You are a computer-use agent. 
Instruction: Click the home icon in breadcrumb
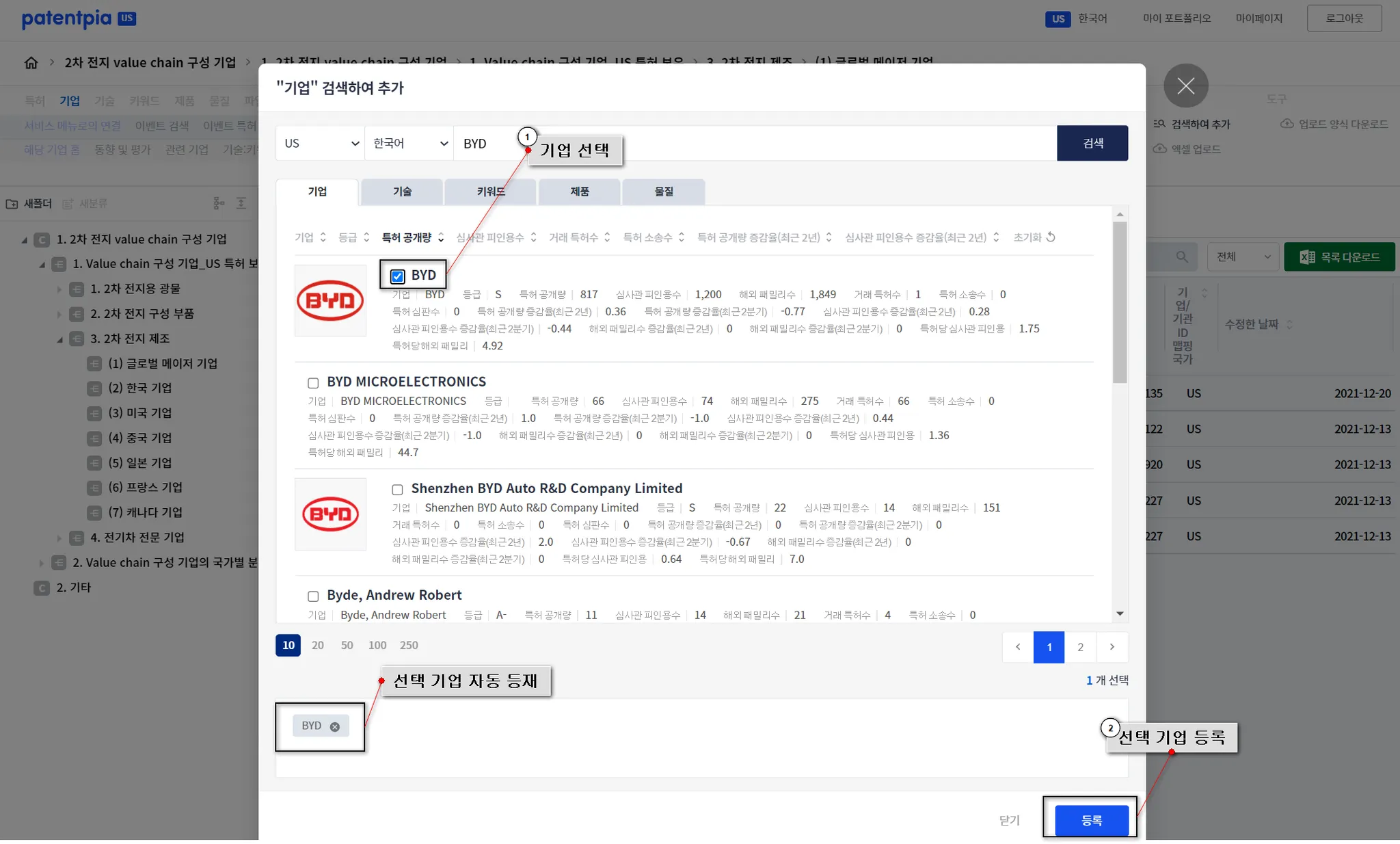click(31, 62)
